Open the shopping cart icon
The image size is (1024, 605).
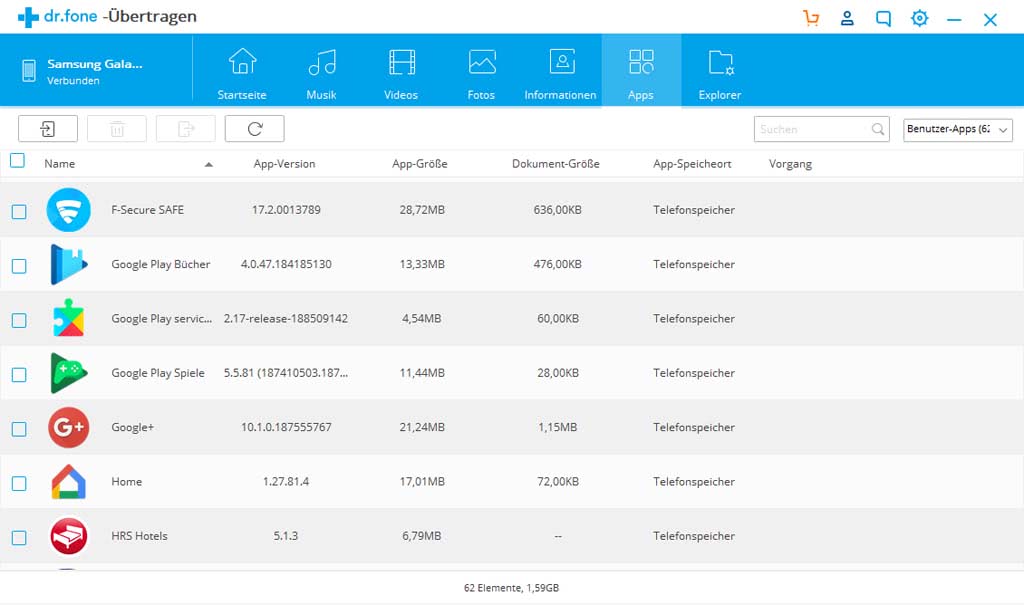(811, 18)
